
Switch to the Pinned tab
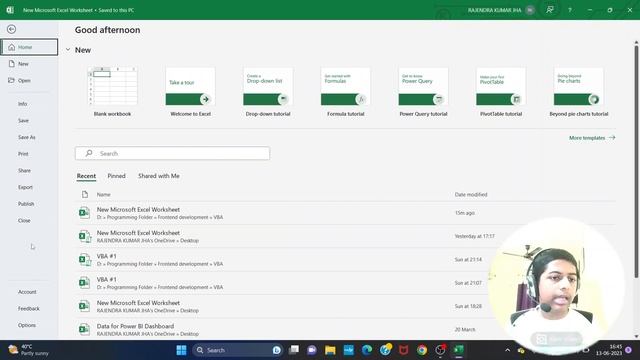click(116, 176)
